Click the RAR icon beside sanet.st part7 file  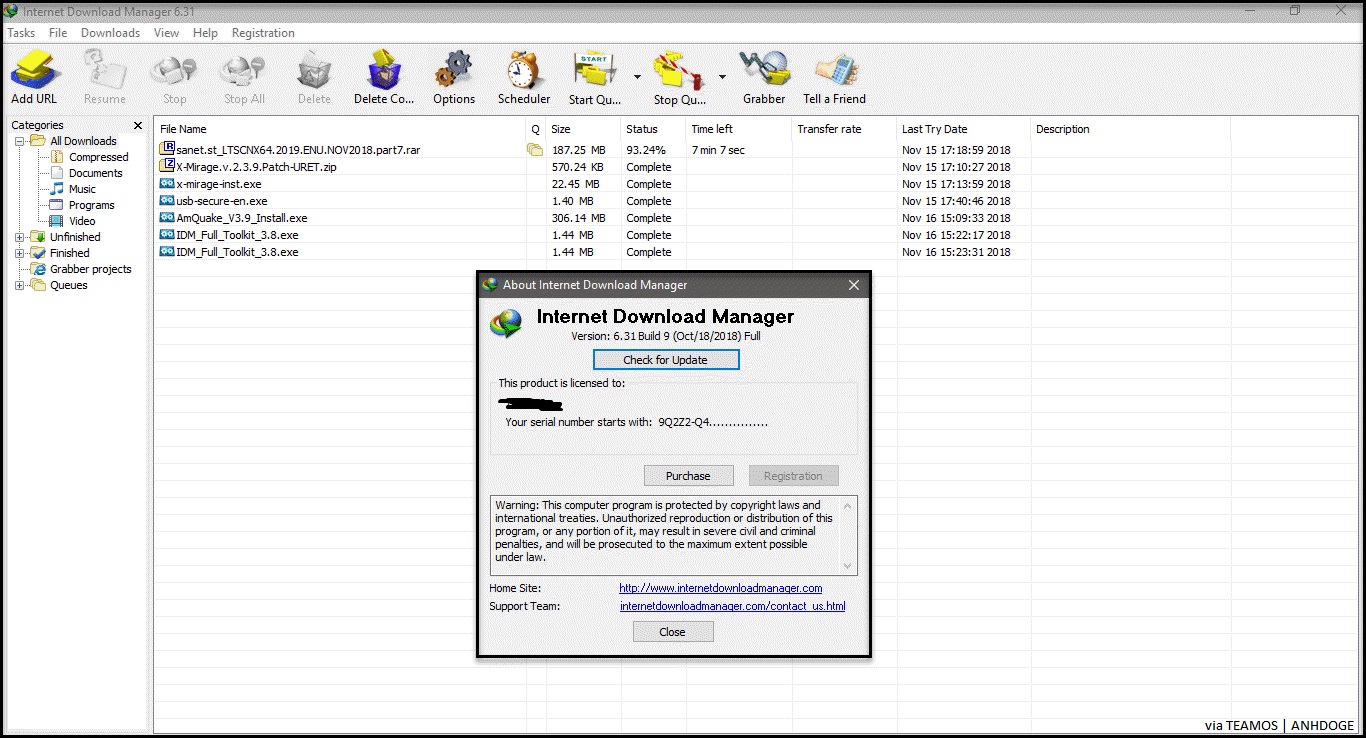[x=167, y=149]
